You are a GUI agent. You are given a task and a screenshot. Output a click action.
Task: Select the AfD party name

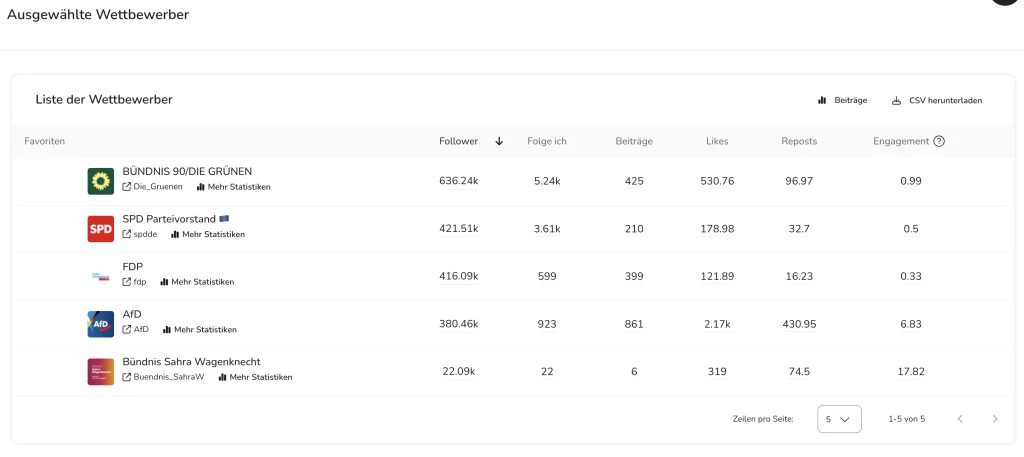(x=132, y=315)
